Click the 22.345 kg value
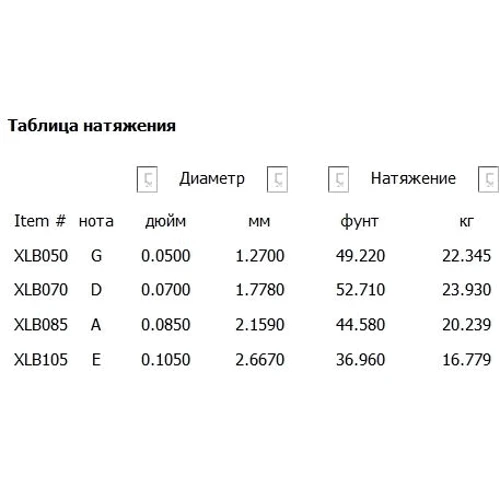500x500 pixels. point(466,256)
